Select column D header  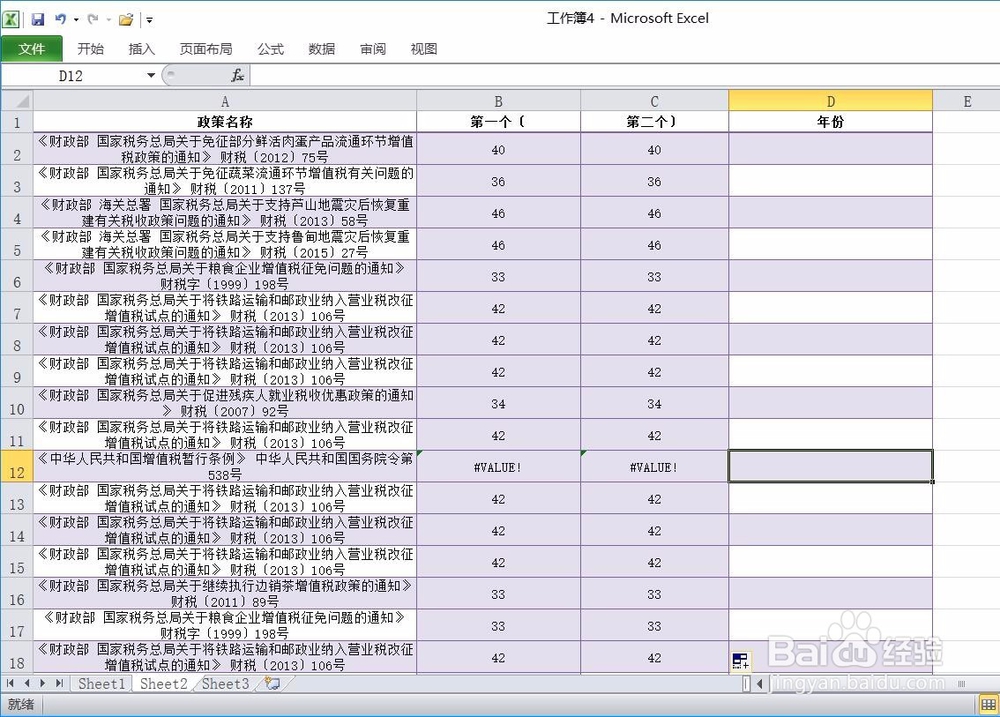(830, 100)
